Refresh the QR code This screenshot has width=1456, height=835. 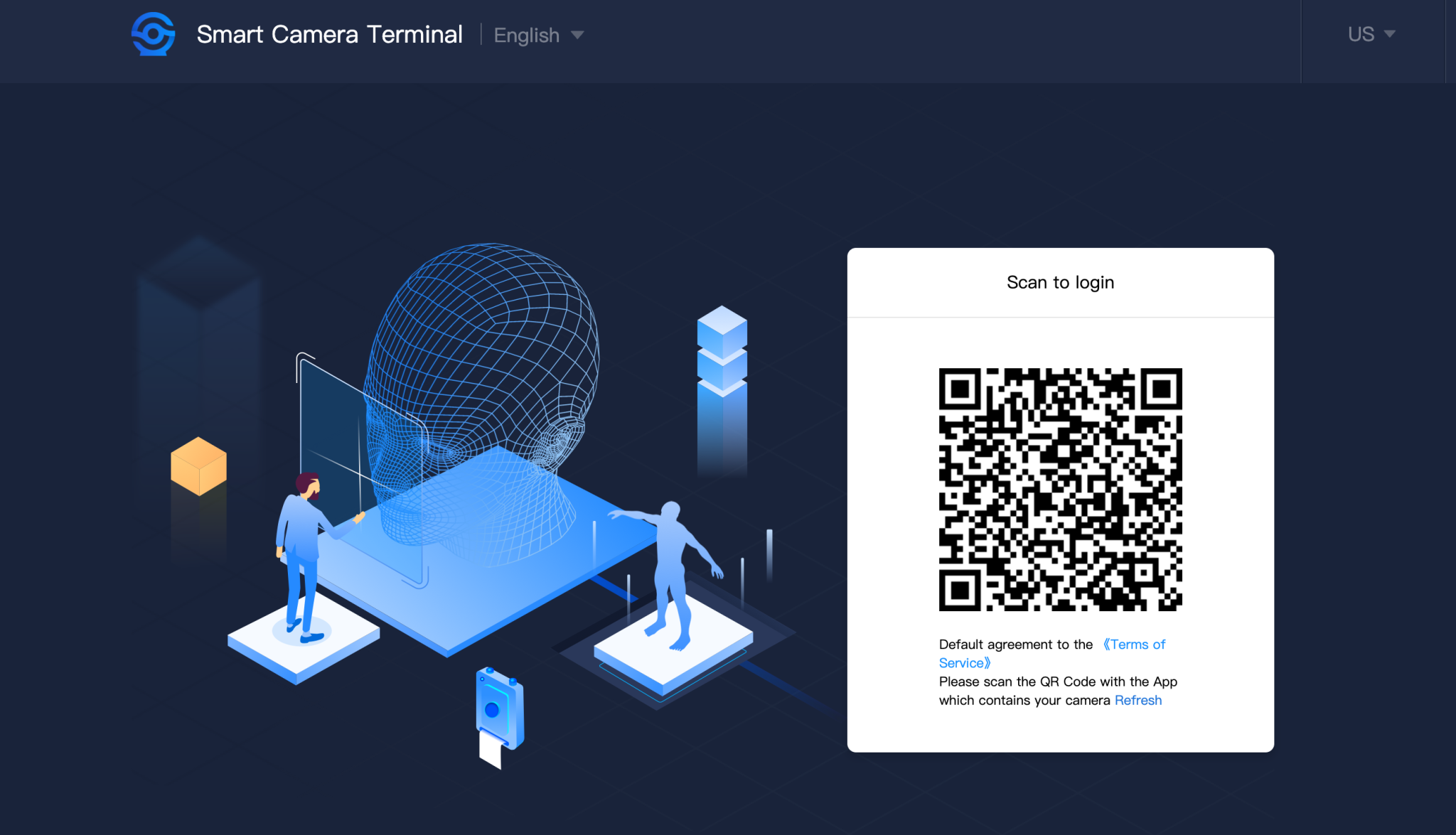[x=1137, y=700]
